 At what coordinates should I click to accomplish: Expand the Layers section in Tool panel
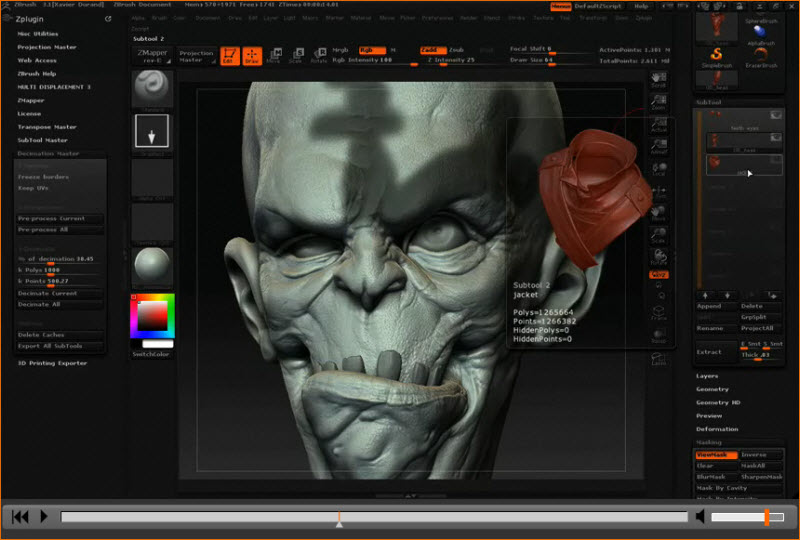click(x=707, y=376)
